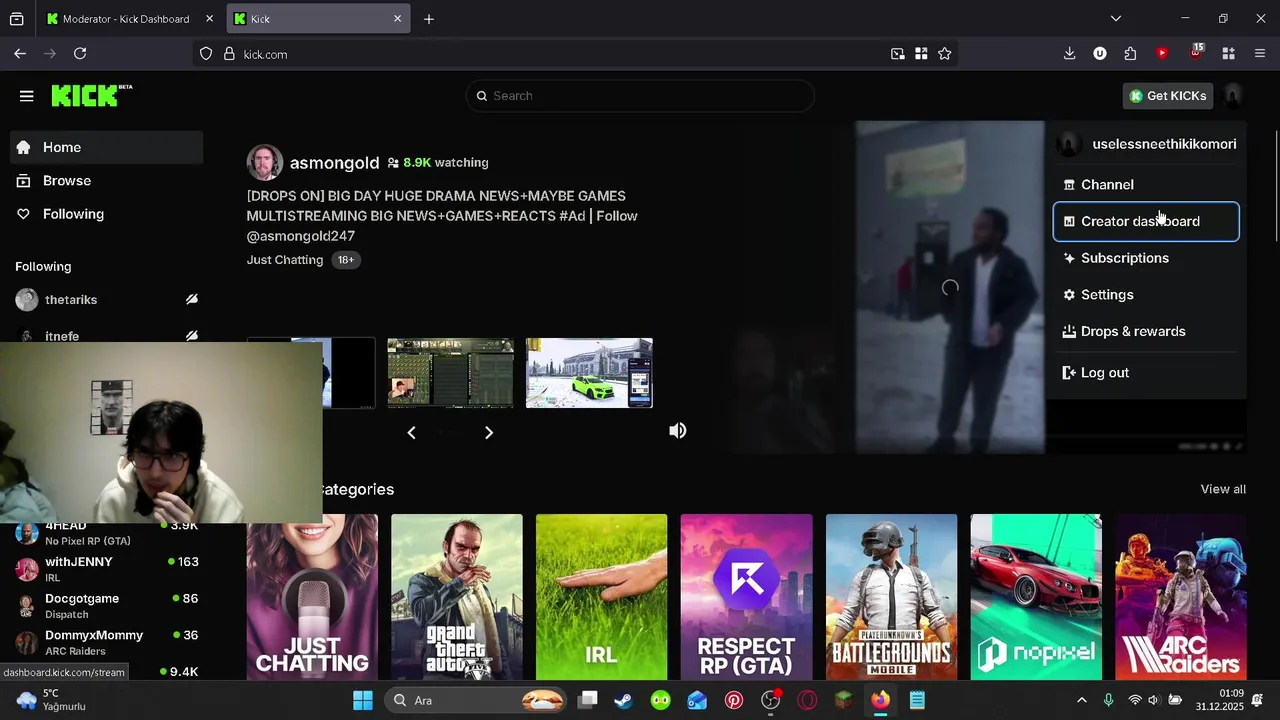Open Channel from the user menu
The image size is (1280, 720).
pos(1146,185)
